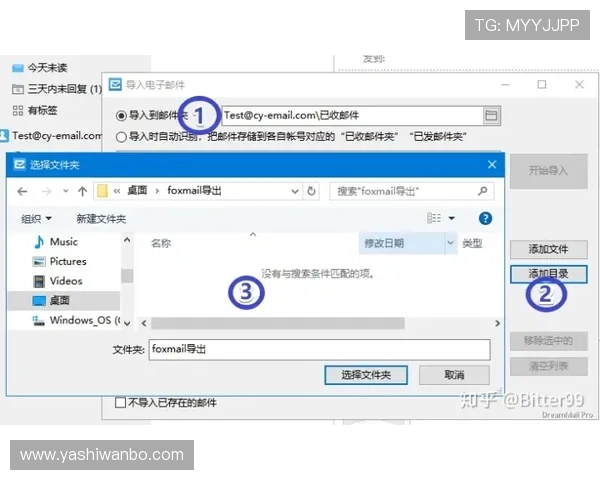Open the view options dropdown arrow
The image size is (600, 480).
click(452, 219)
